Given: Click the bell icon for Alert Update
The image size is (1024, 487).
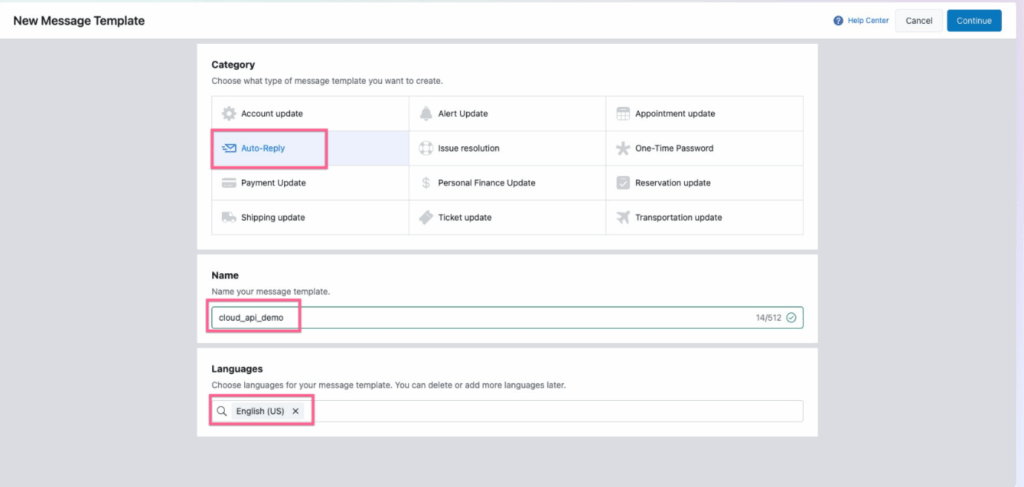Looking at the screenshot, I should [x=426, y=114].
